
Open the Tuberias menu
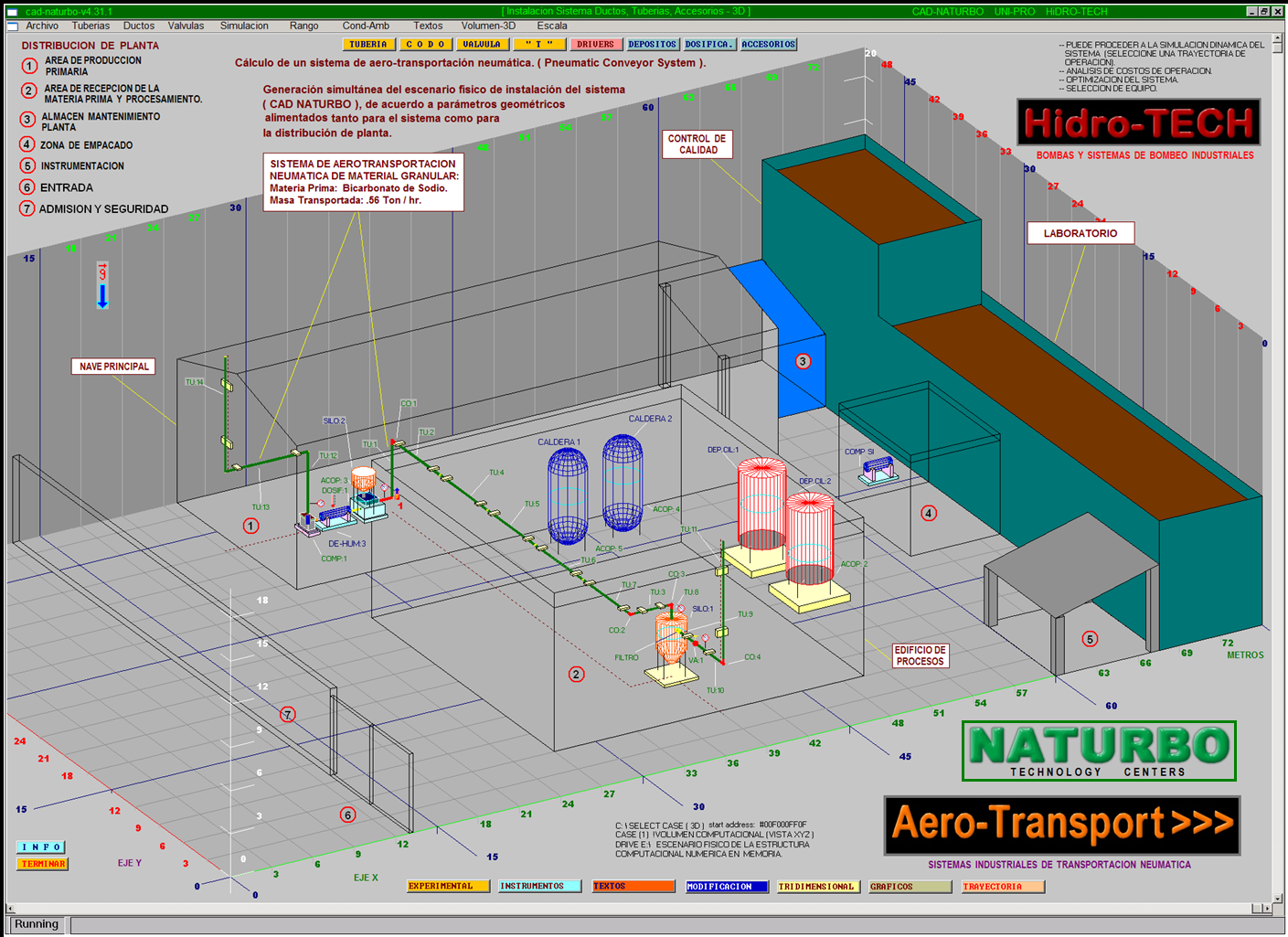click(x=90, y=26)
